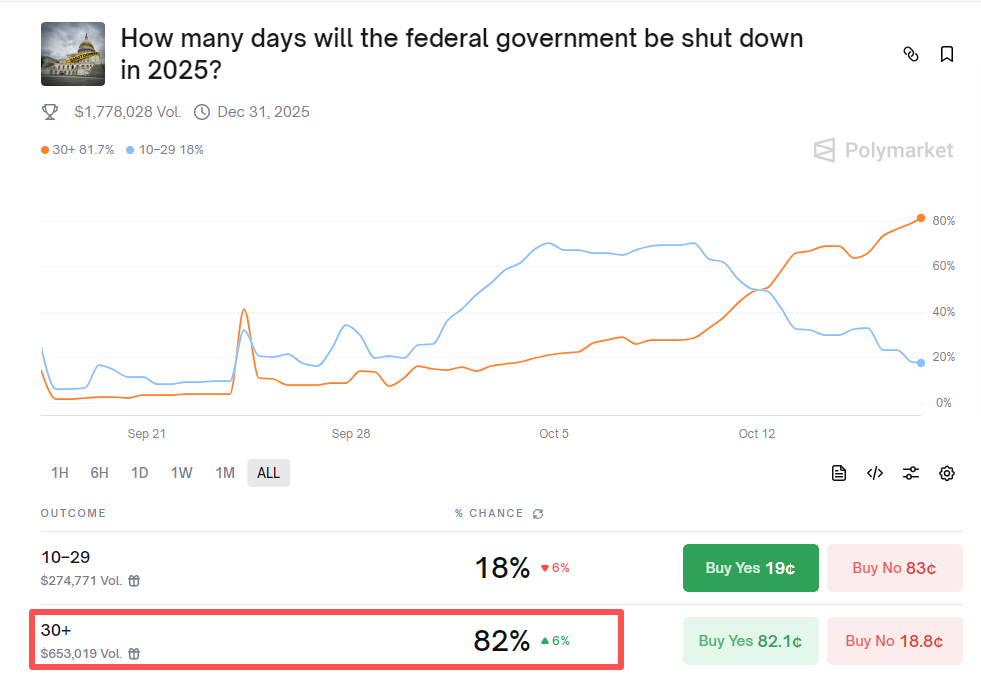Click Buy No 18.8¢ for 30+
Screen dimensions: 981x675
pos(894,641)
